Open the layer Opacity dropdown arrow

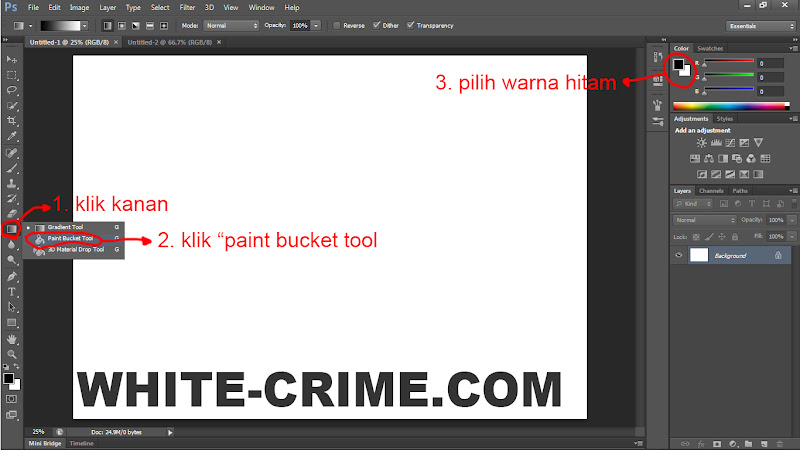(x=792, y=220)
